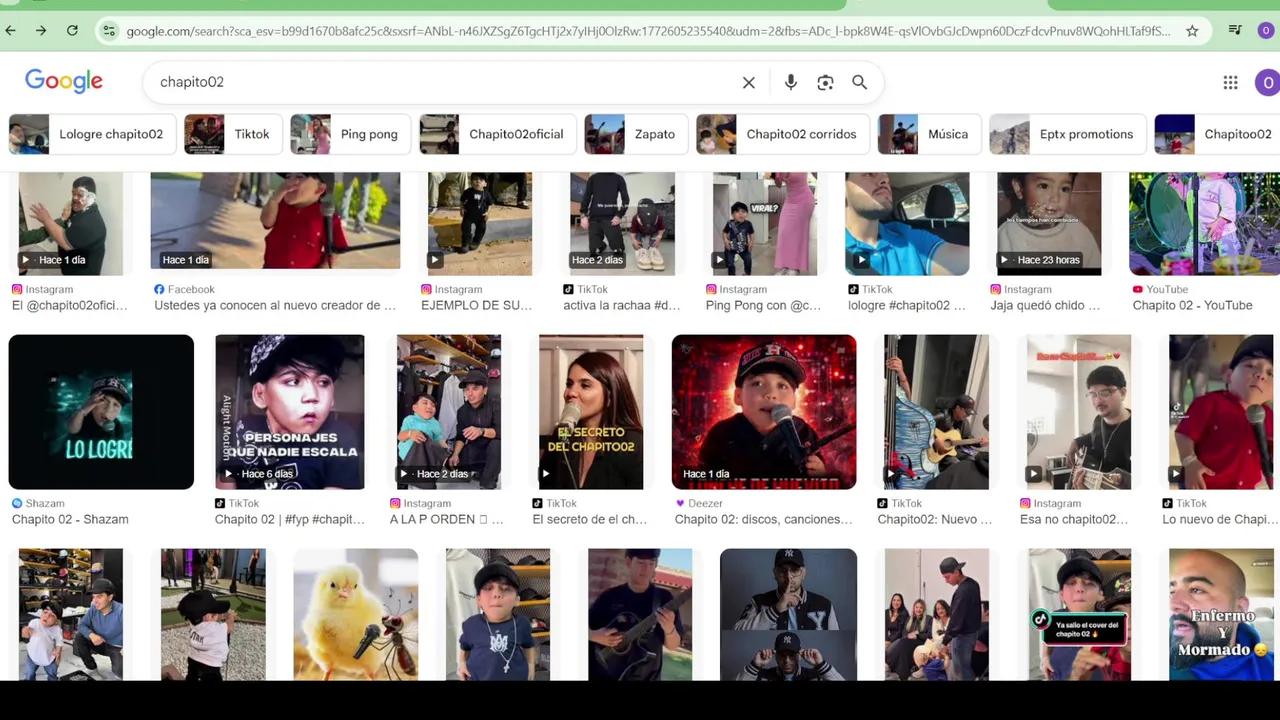The width and height of the screenshot is (1280, 720).
Task: Open bass and guitar players thumbnail
Action: tap(936, 412)
